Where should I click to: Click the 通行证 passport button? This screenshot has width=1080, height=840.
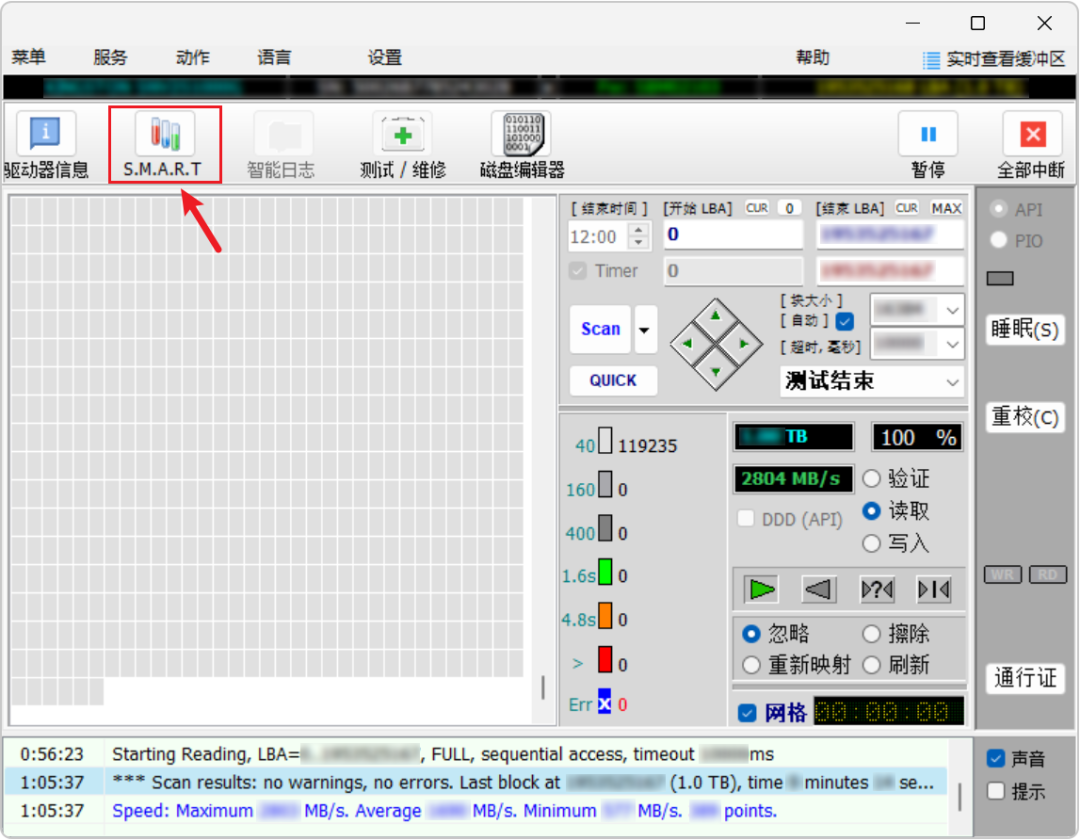tap(1025, 678)
